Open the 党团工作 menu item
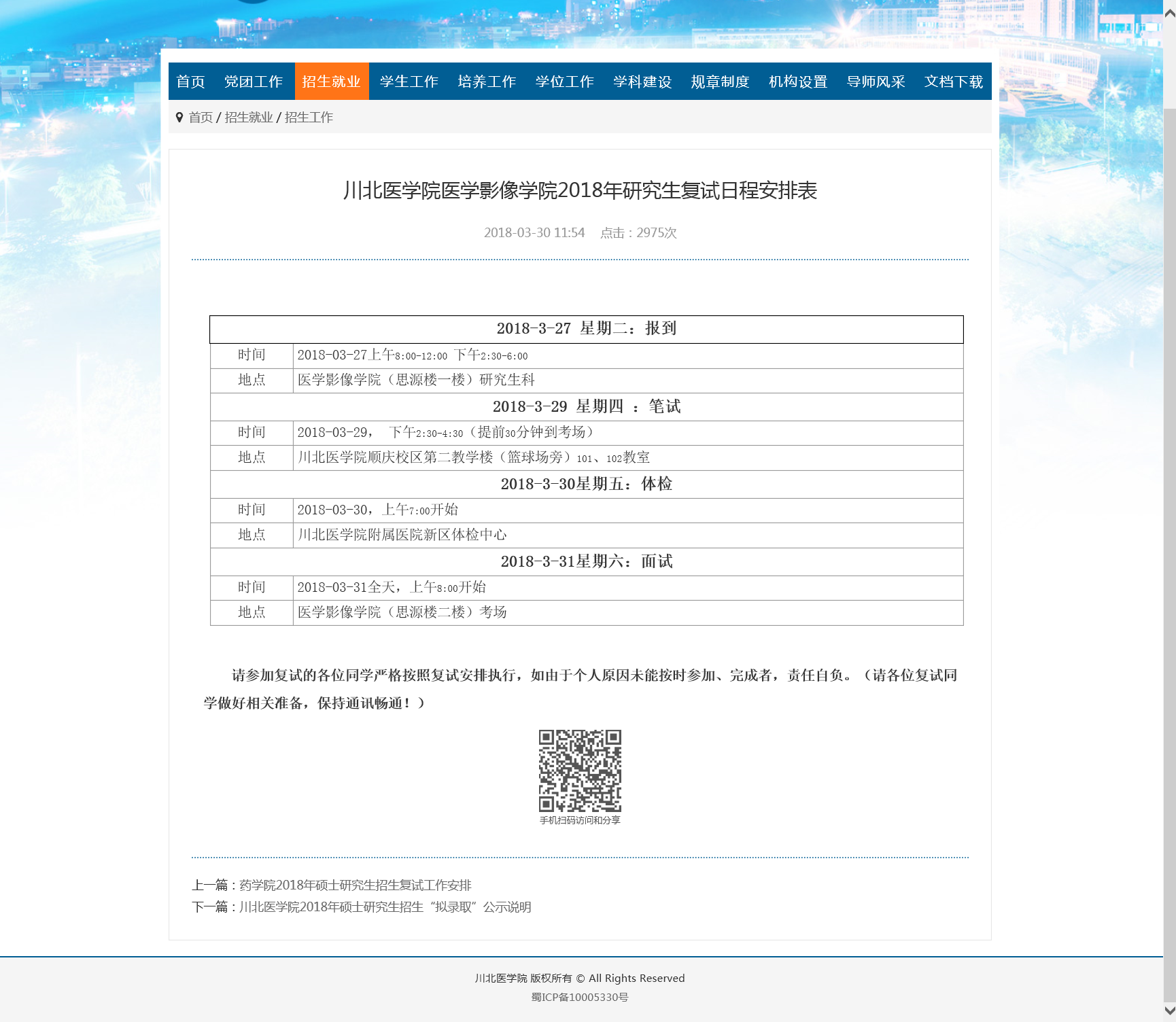1176x1022 pixels. click(253, 82)
